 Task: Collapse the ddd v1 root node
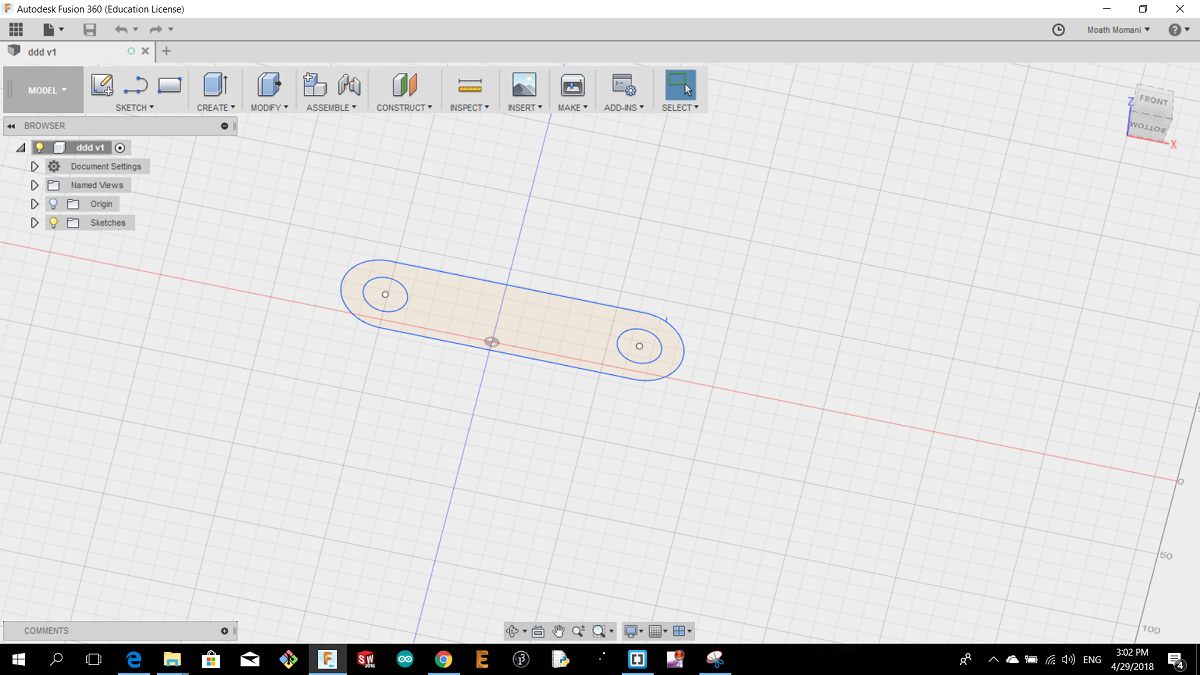pos(21,147)
